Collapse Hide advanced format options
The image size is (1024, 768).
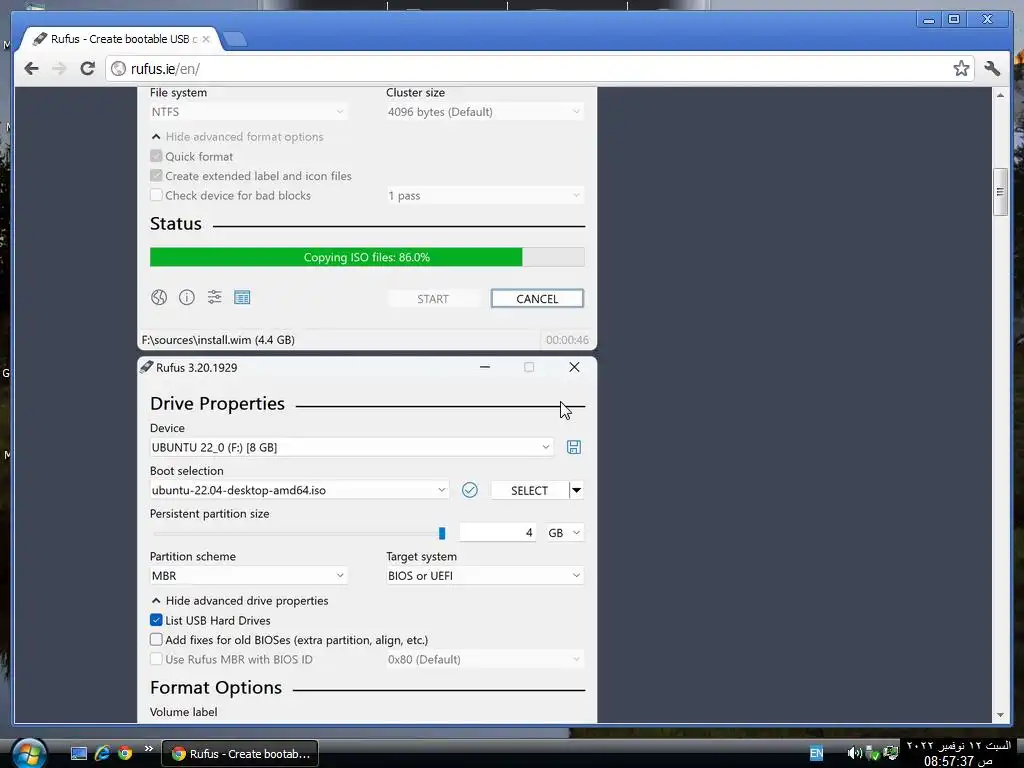click(x=237, y=136)
